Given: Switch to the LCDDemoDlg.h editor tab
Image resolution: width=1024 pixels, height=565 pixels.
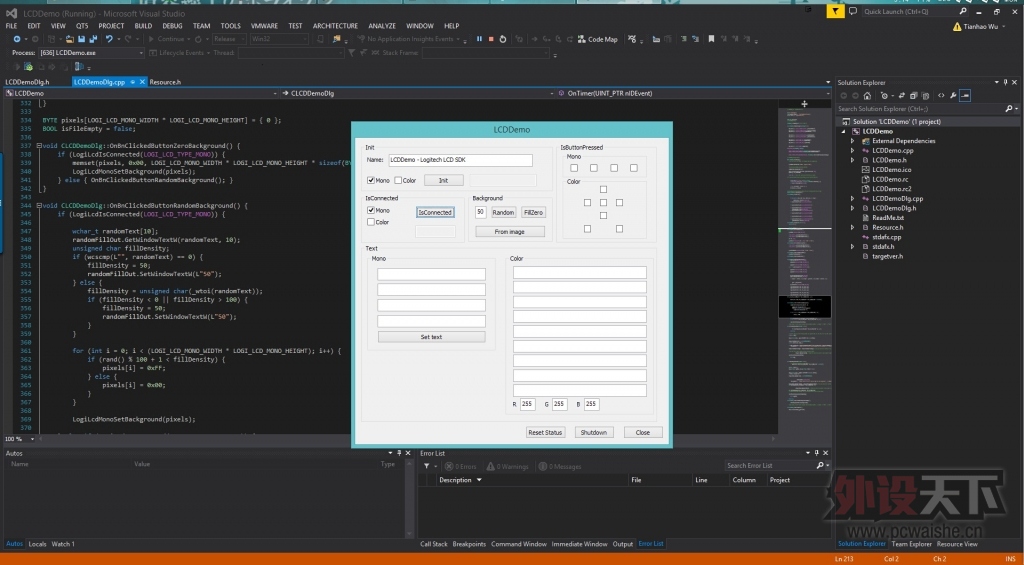Looking at the screenshot, I should pyautogui.click(x=27, y=82).
